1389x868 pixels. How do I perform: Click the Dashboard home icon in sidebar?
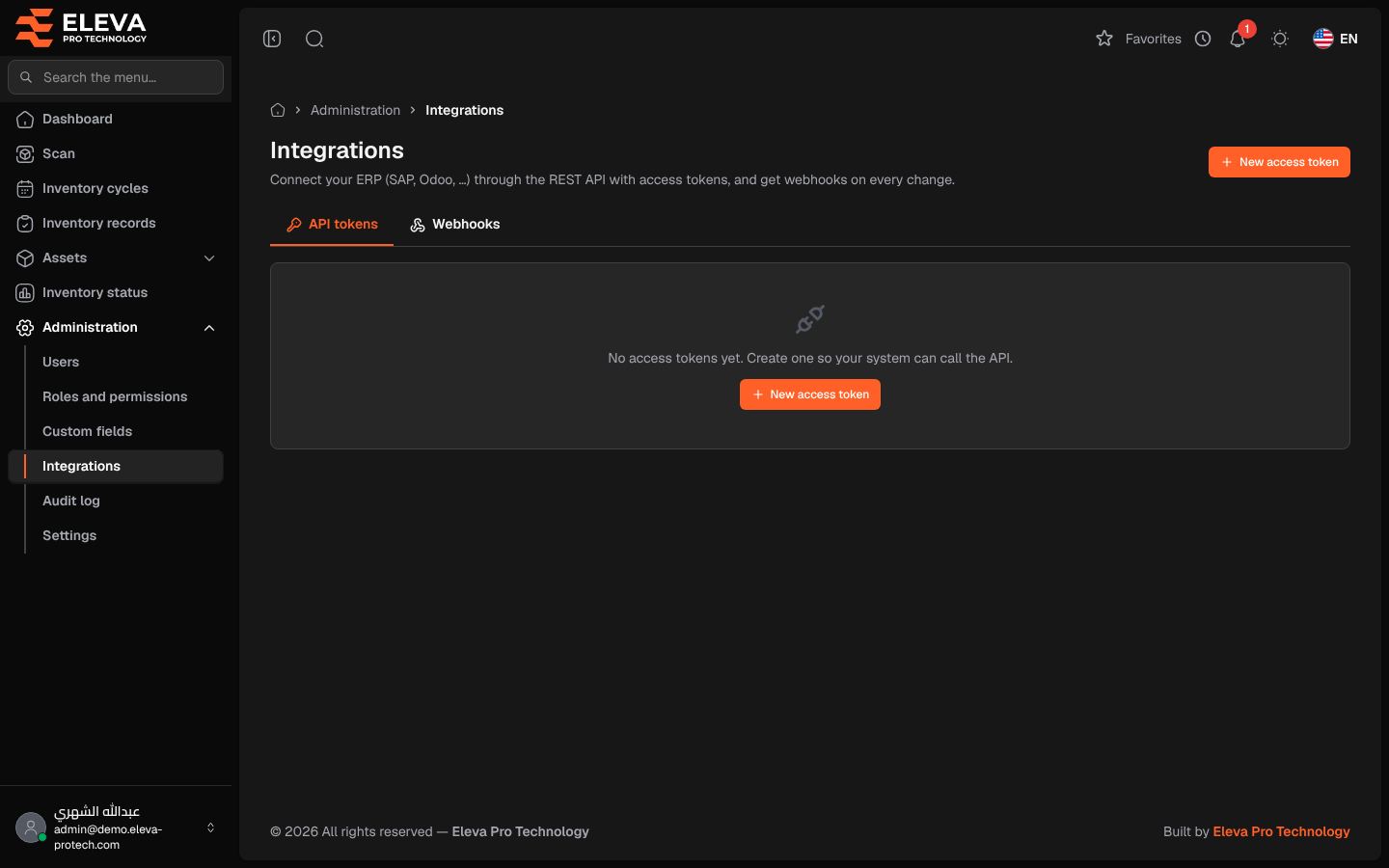click(25, 119)
